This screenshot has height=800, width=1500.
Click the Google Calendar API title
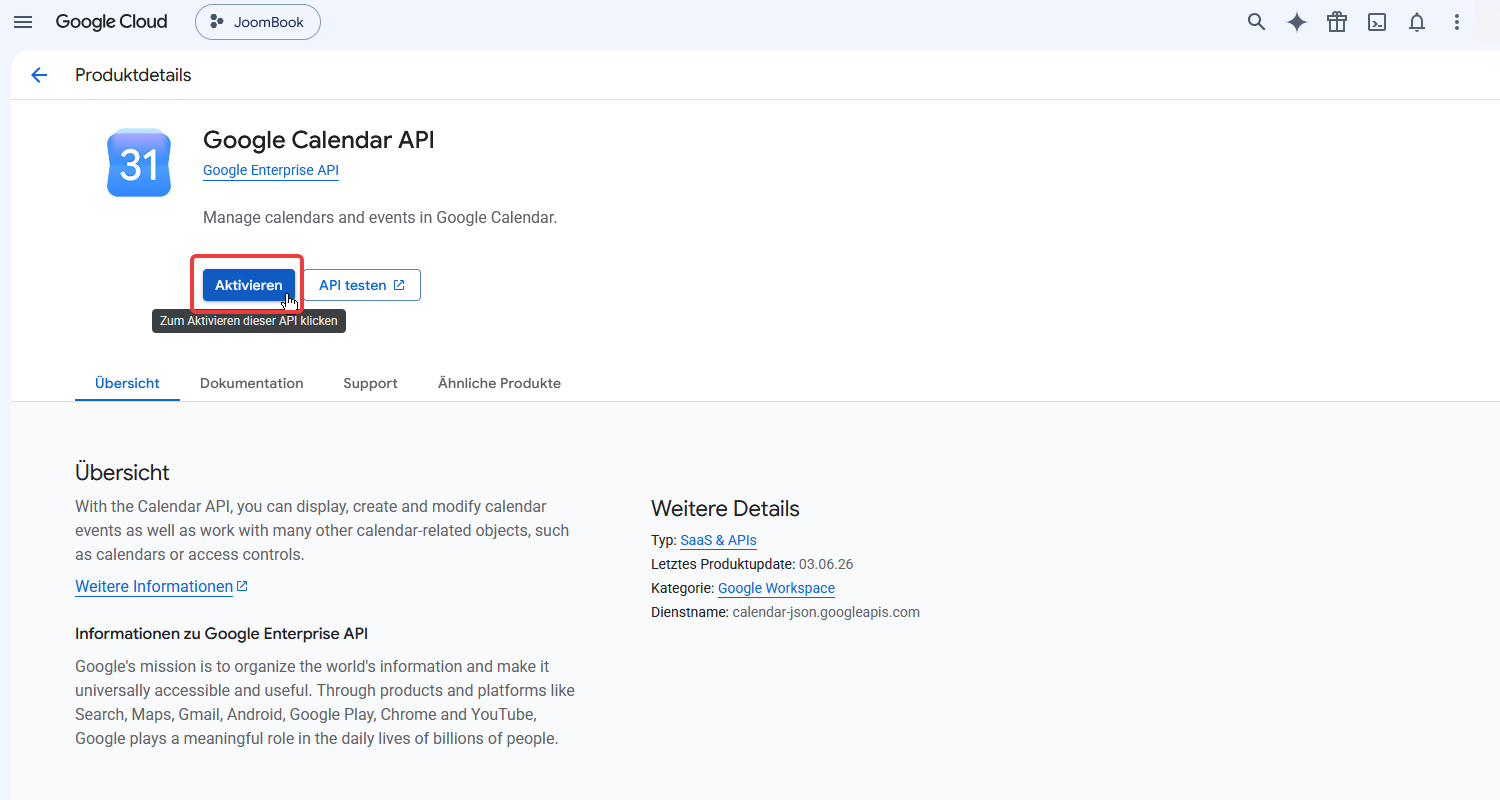pos(319,140)
